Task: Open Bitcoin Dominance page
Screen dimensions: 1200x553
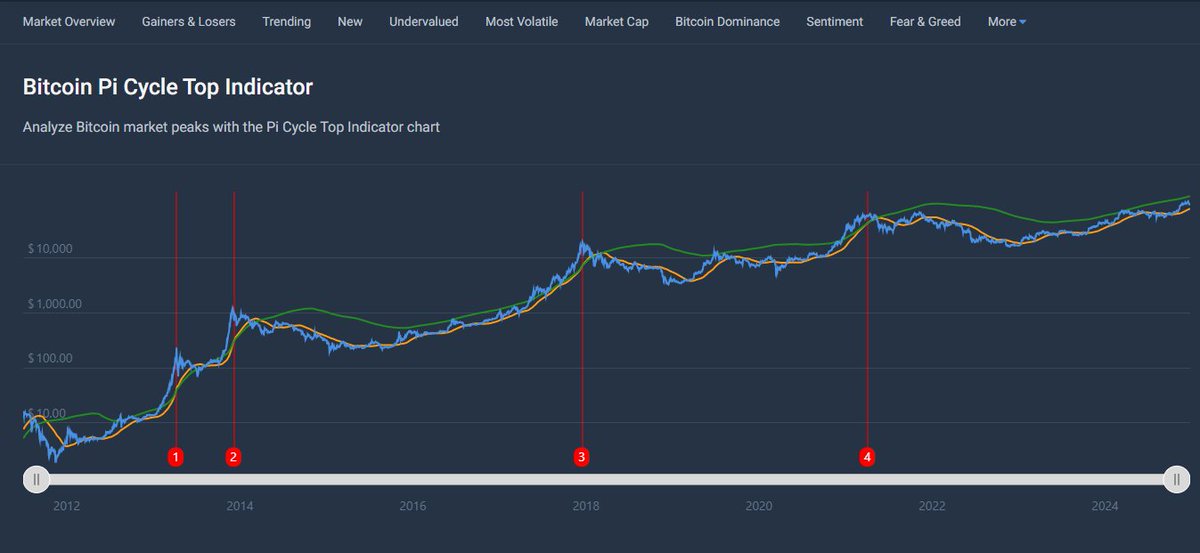Action: tap(728, 21)
